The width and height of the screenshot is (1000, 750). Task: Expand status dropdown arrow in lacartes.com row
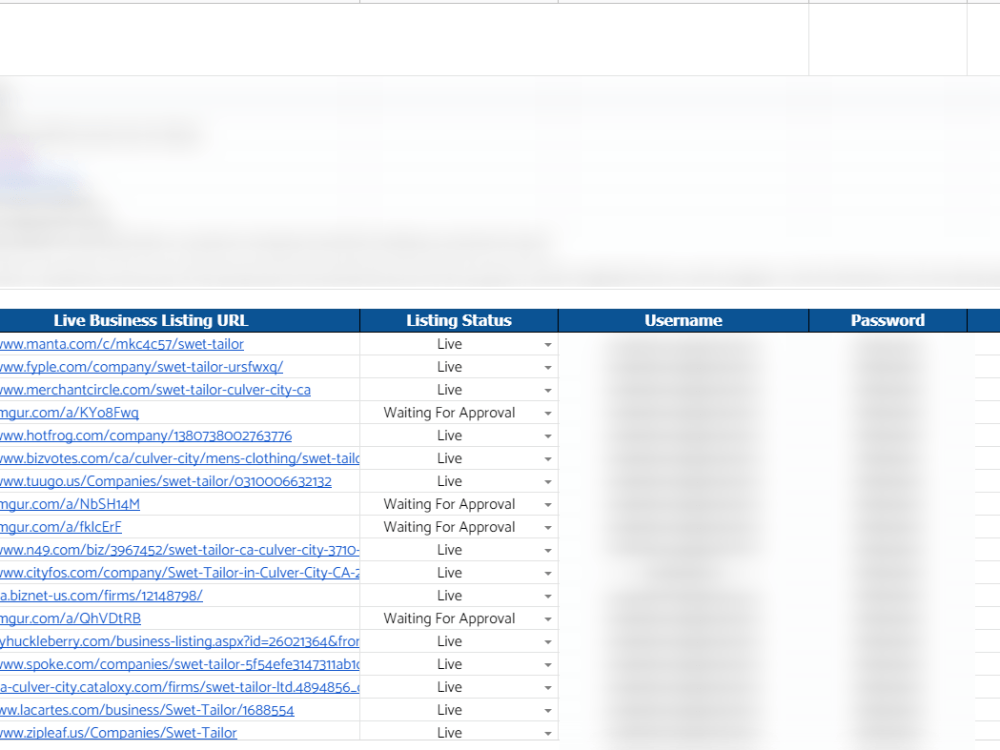[x=548, y=711]
